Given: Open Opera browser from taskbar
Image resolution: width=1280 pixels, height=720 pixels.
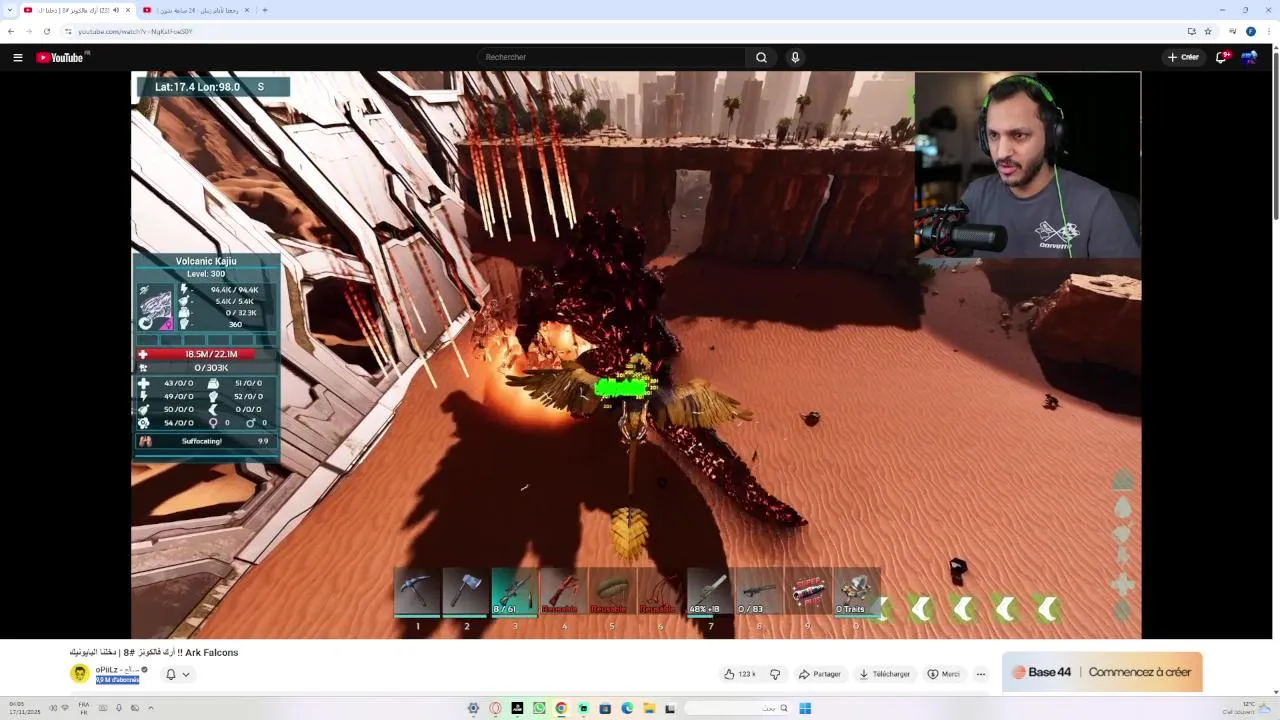Looking at the screenshot, I should coord(495,708).
